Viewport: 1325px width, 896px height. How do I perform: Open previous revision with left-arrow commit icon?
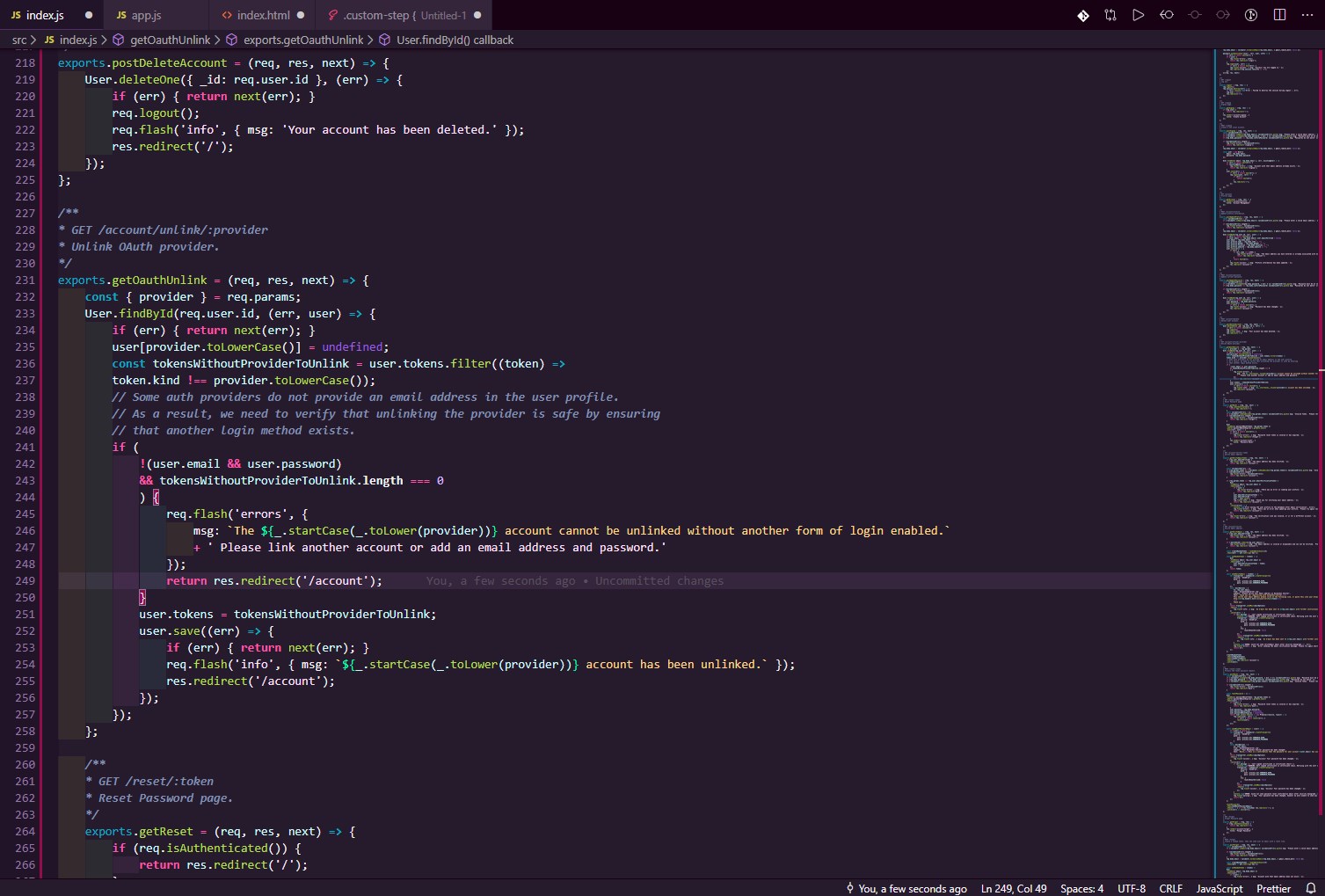(x=1167, y=15)
